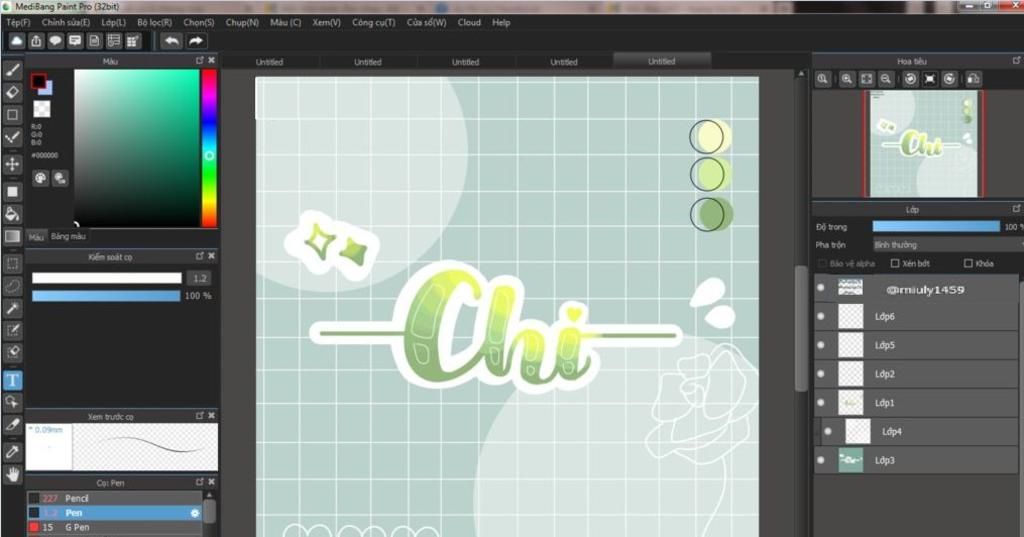Zoom in on the navigator
The image size is (1024, 537).
[846, 79]
